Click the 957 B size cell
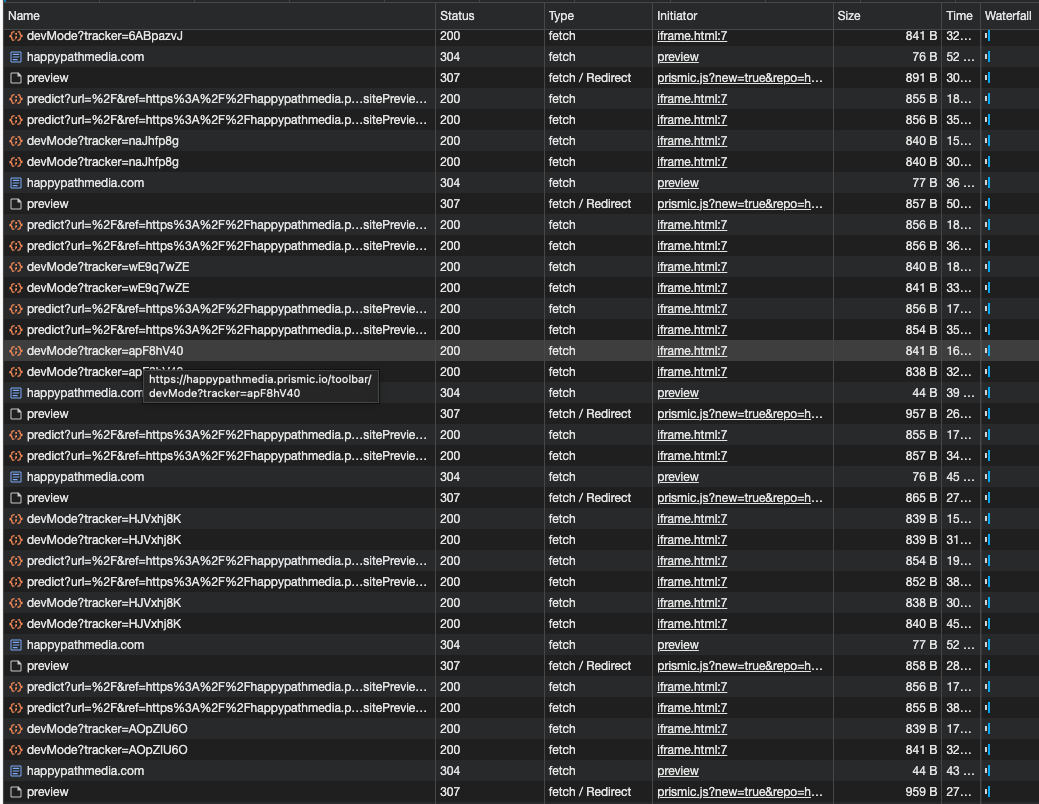Screen dimensions: 1039x804 click(921, 414)
